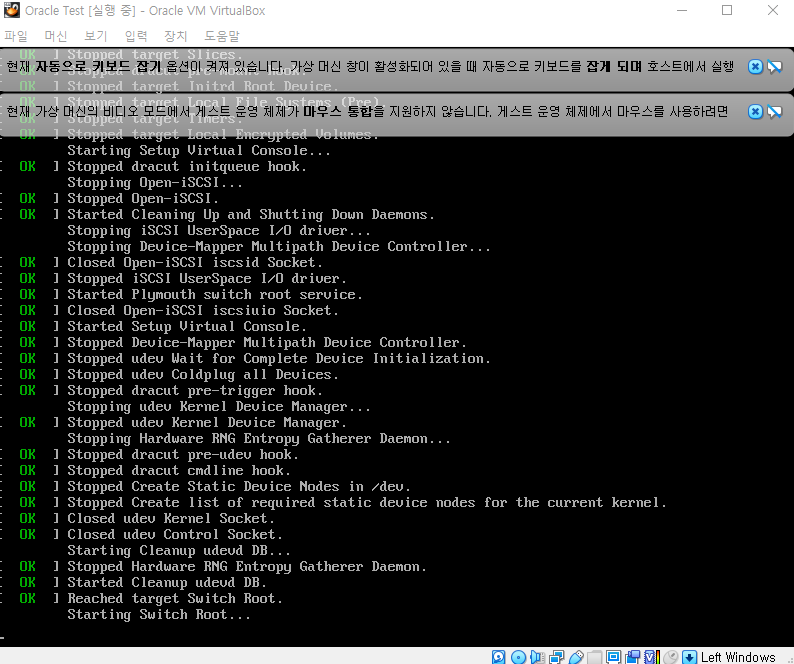The image size is (794, 664).
Task: Click 'Stopped udev Wait for Complete Device Initialization.'
Action: 279,359
